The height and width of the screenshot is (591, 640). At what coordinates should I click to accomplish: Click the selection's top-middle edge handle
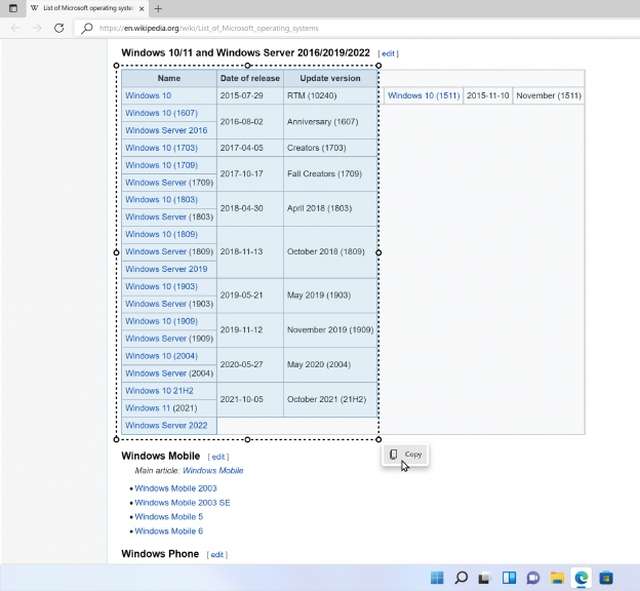247,65
